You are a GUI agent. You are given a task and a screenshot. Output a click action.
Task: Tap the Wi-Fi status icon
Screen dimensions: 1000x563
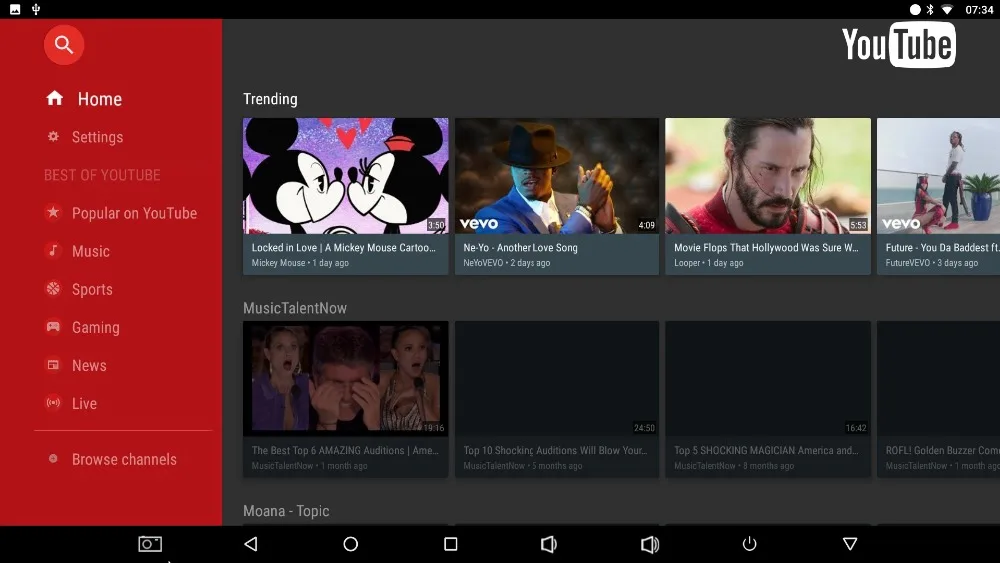coord(947,10)
